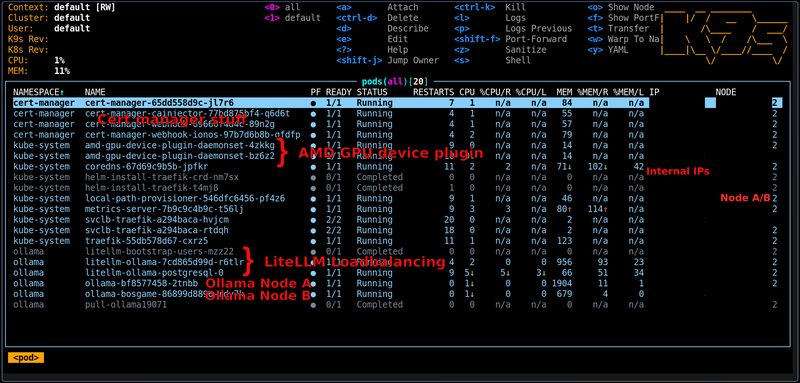800x383 pixels.
Task: Click the %CPU/R column header
Action: tap(495, 92)
